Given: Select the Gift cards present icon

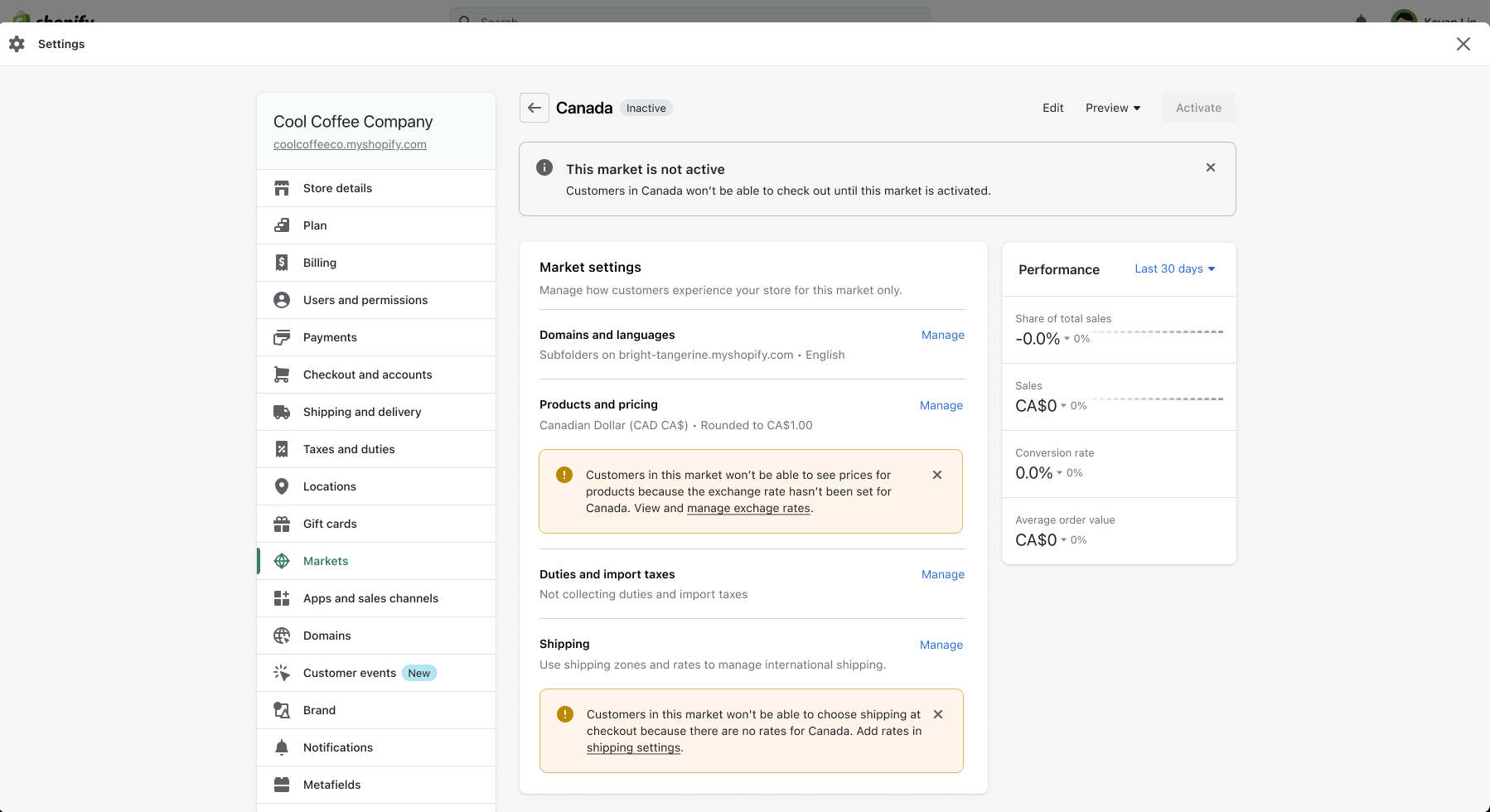Looking at the screenshot, I should tap(282, 524).
